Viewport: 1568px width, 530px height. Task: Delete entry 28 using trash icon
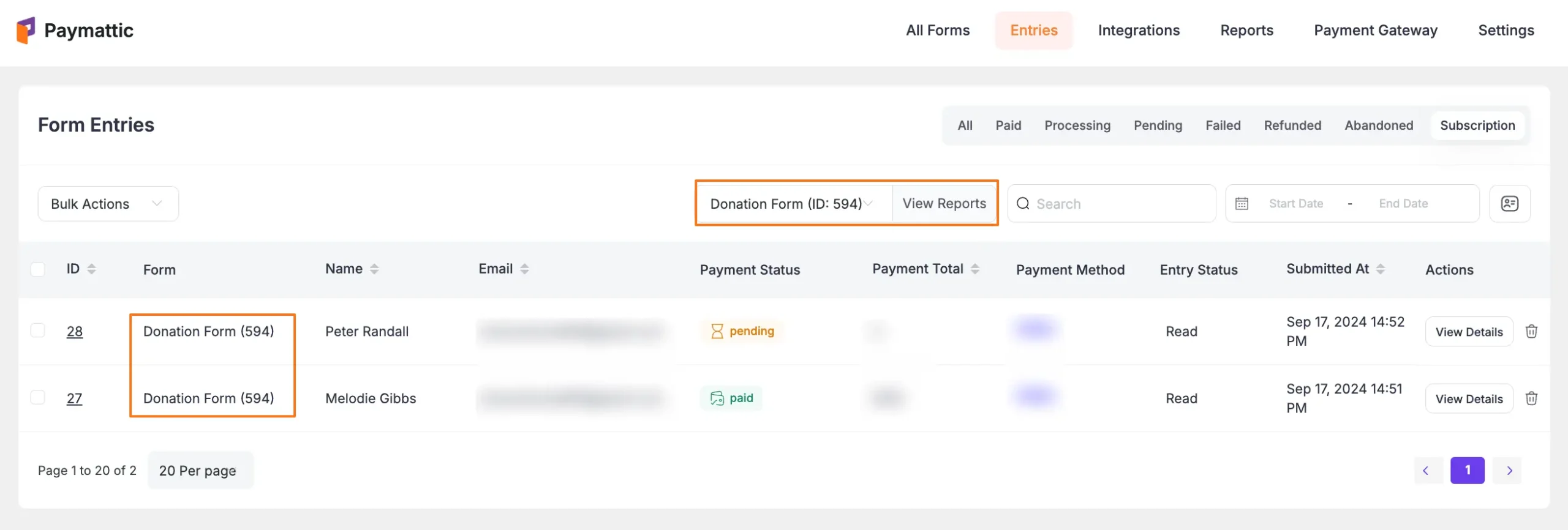[1531, 331]
